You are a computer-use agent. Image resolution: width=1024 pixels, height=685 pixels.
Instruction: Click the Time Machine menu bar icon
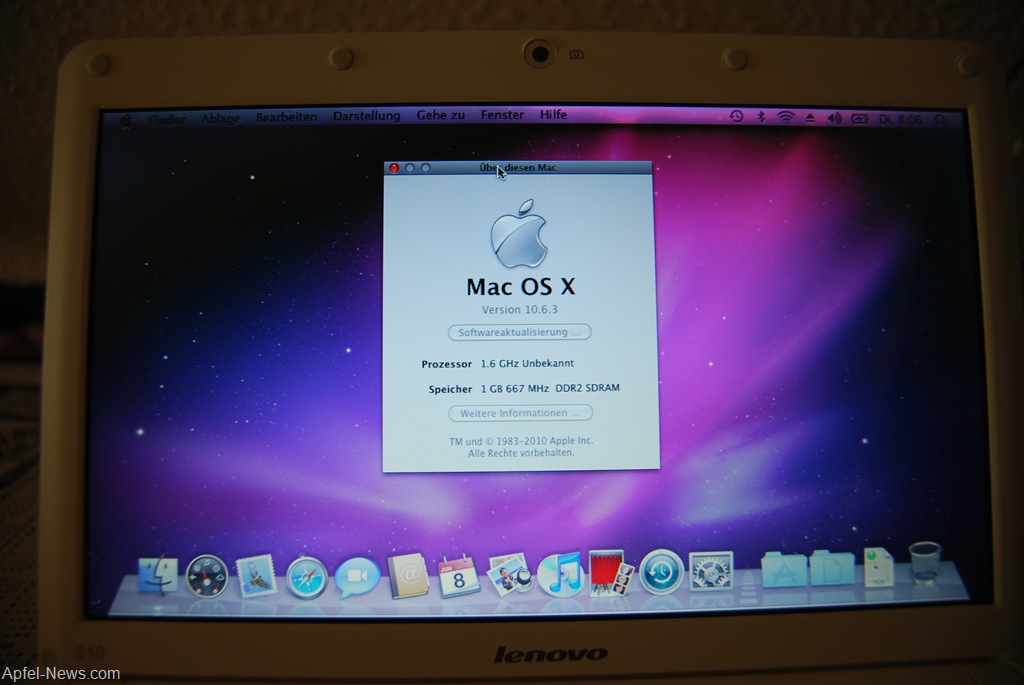[x=736, y=116]
